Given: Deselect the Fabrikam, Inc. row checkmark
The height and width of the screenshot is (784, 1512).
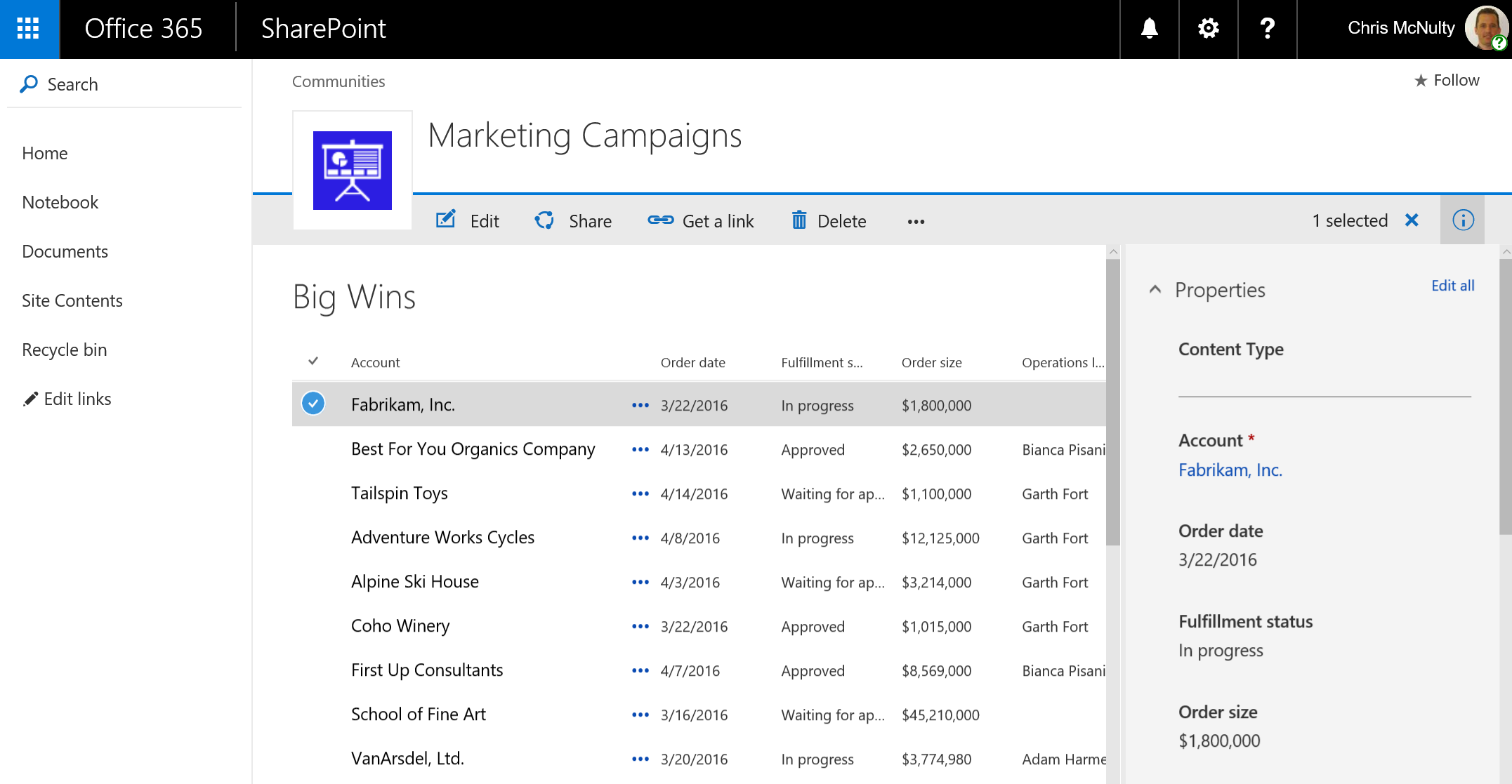Looking at the screenshot, I should (313, 404).
